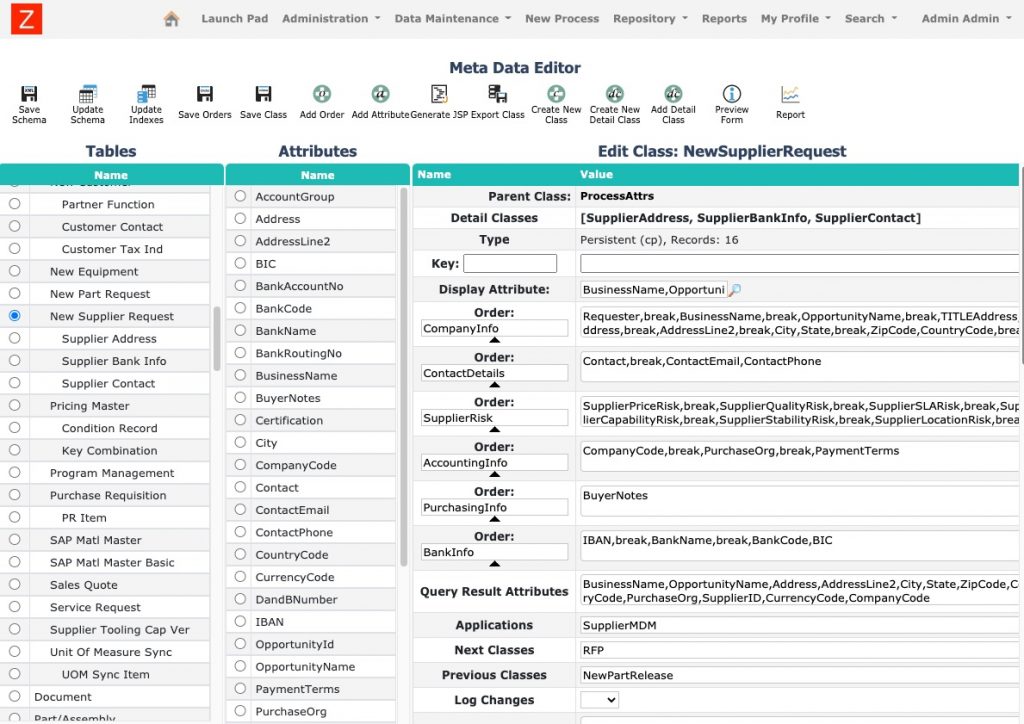Click the Export Class icon
1024x724 pixels.
tap(498, 94)
